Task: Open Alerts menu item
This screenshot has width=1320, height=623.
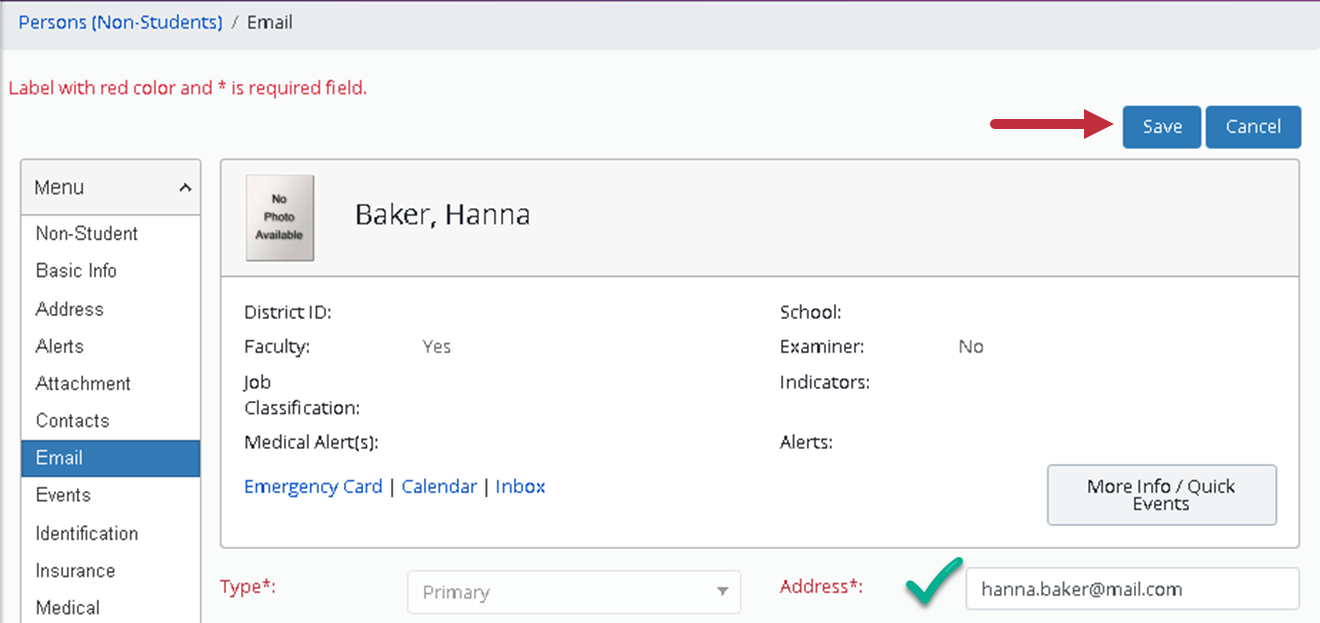Action: (60, 346)
